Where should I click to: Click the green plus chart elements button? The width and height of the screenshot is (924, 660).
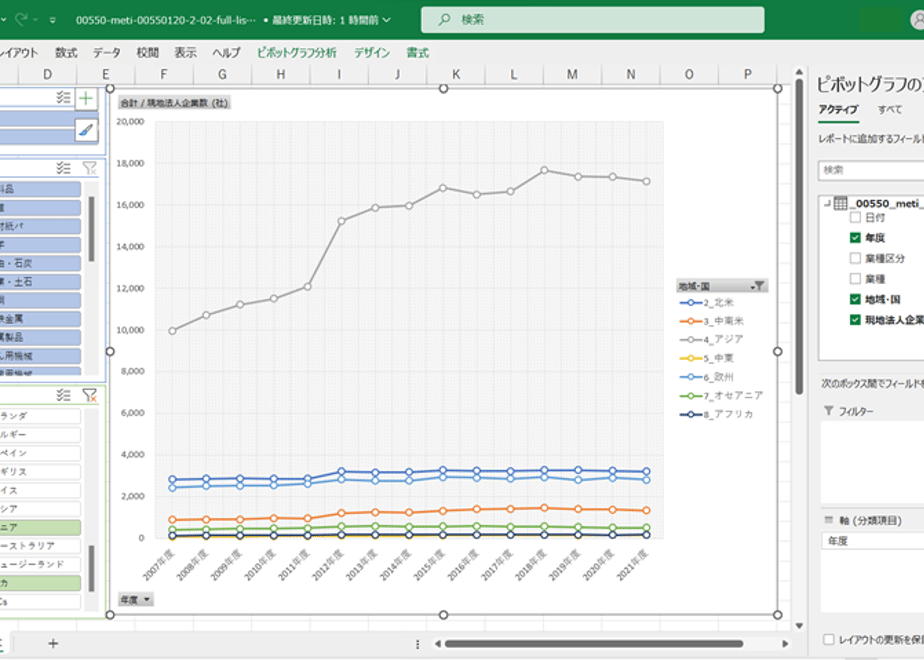pos(86,98)
